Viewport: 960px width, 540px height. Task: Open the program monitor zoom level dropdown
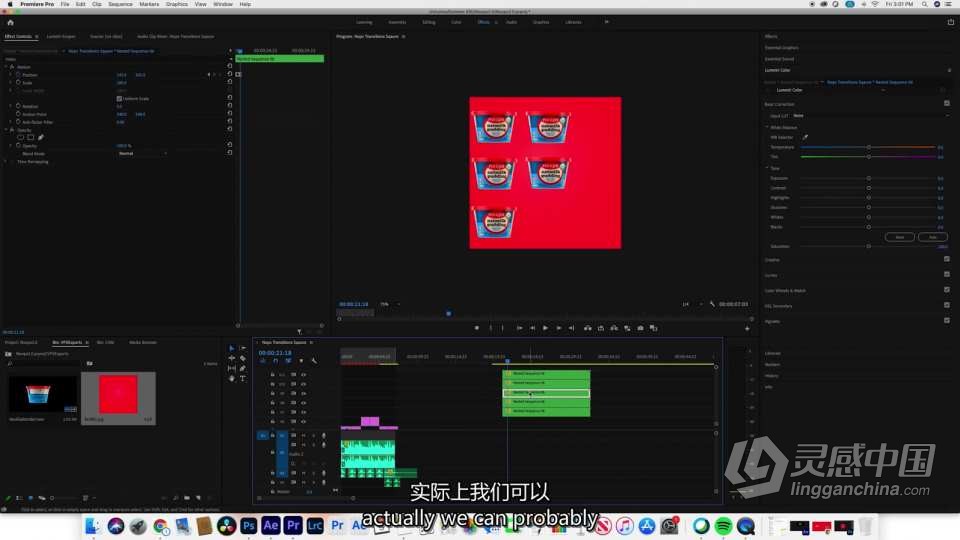390,304
